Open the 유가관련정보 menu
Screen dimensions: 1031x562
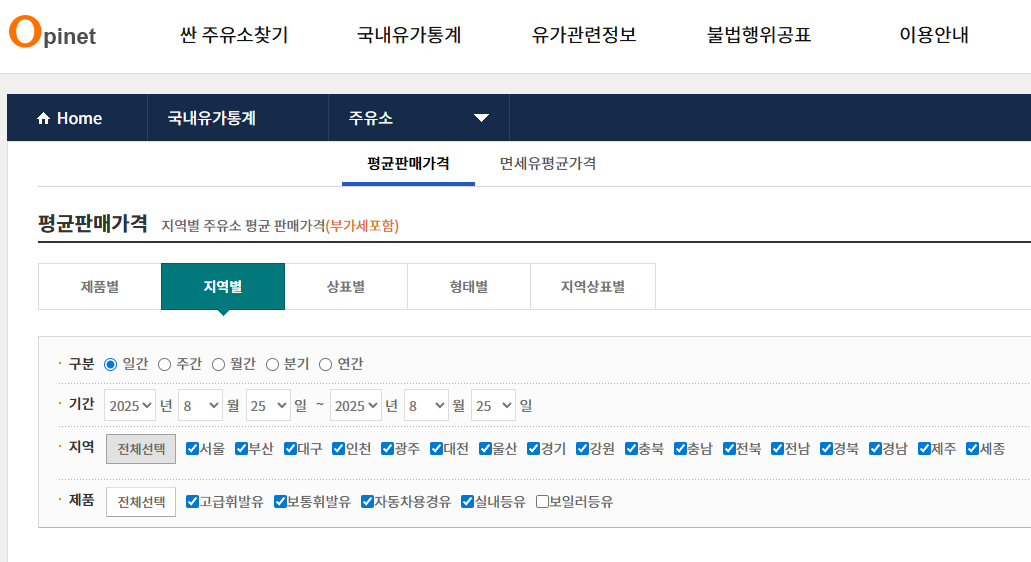(584, 34)
